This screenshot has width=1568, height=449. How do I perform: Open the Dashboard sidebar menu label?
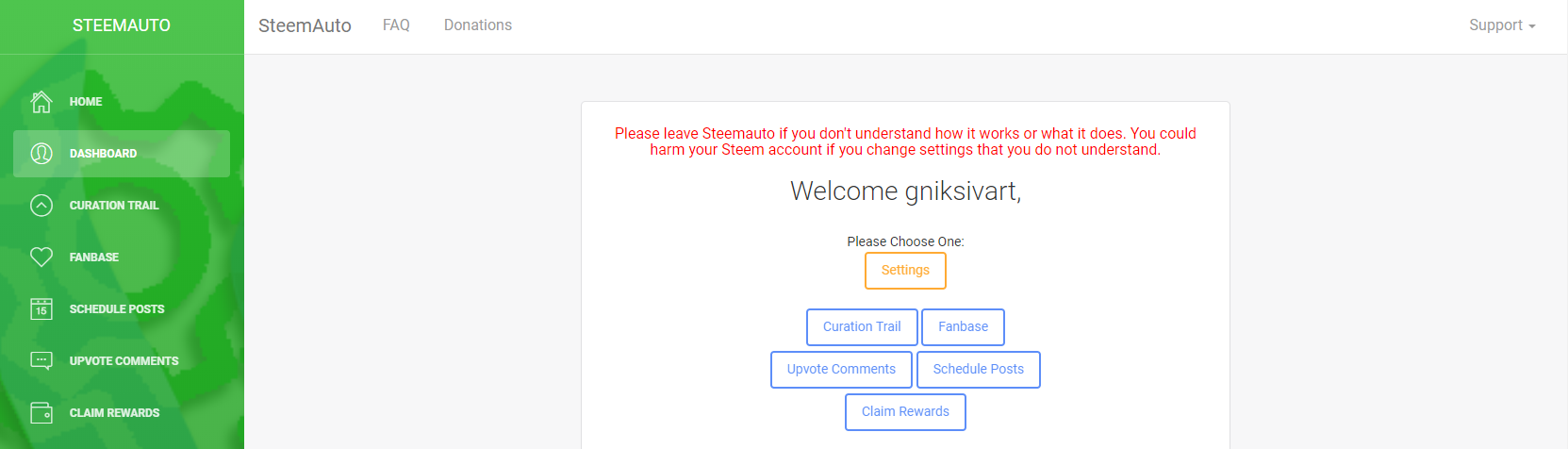click(104, 154)
